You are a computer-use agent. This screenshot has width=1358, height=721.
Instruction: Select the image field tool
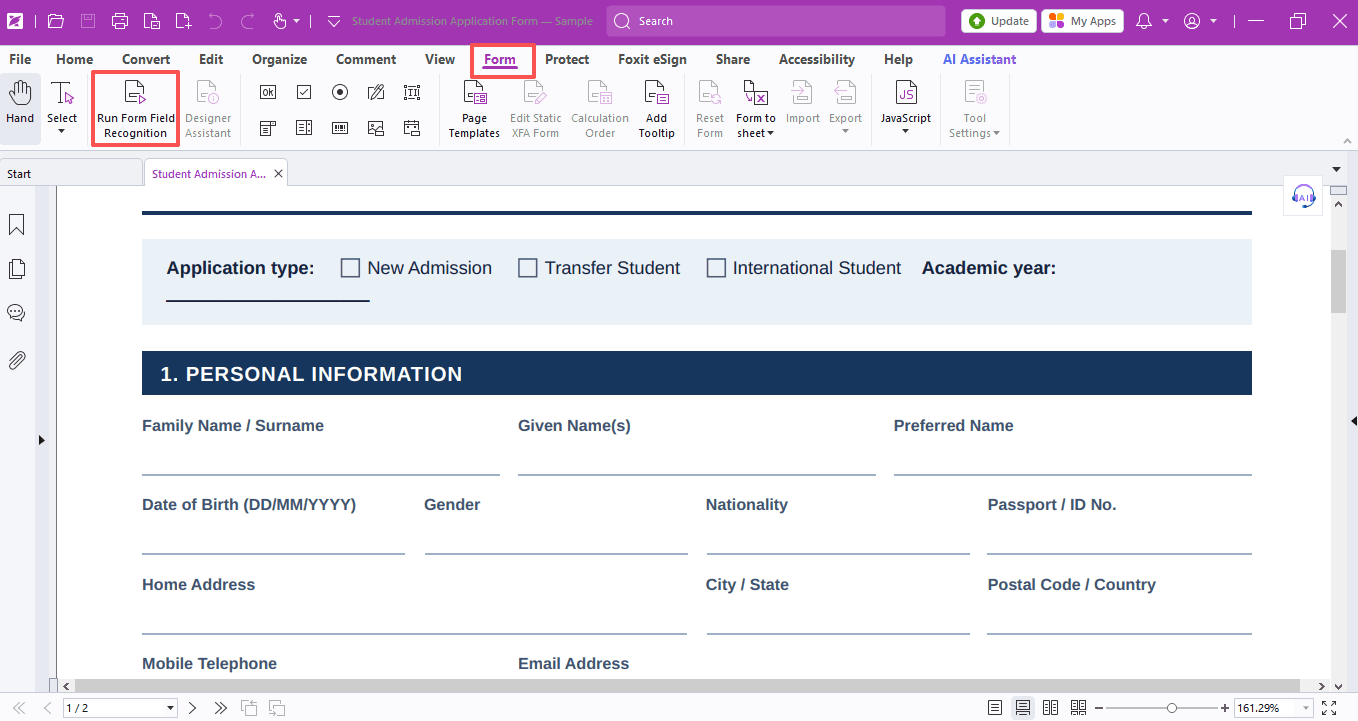click(376, 128)
